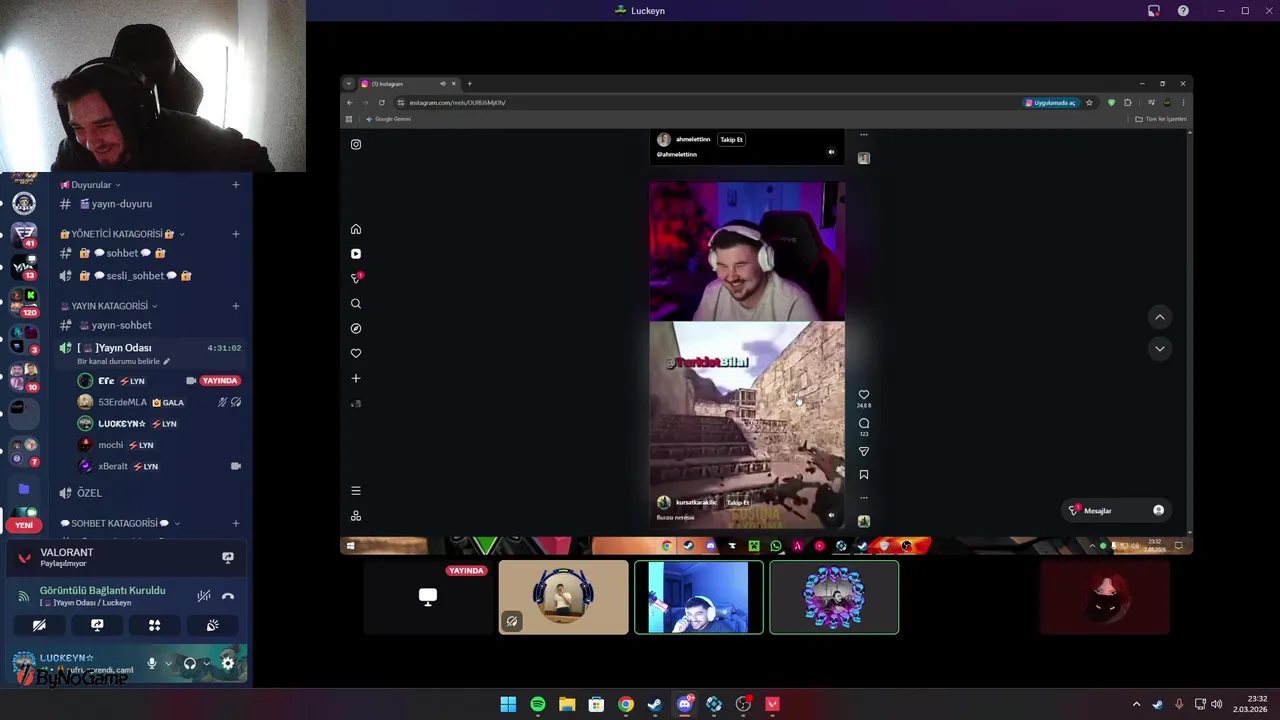Start screen sharing from voice controls
Image resolution: width=1280 pixels, height=720 pixels.
[x=97, y=625]
